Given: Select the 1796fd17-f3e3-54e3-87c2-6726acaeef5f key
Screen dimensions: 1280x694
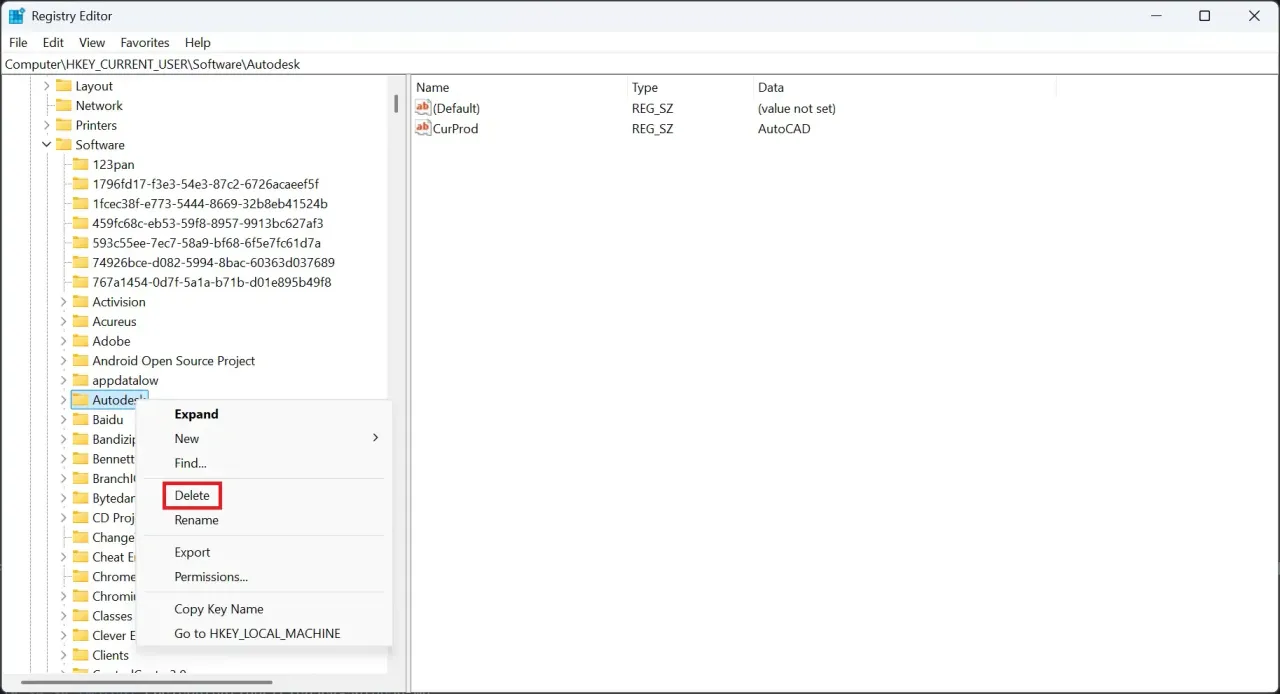Looking at the screenshot, I should tap(205, 184).
